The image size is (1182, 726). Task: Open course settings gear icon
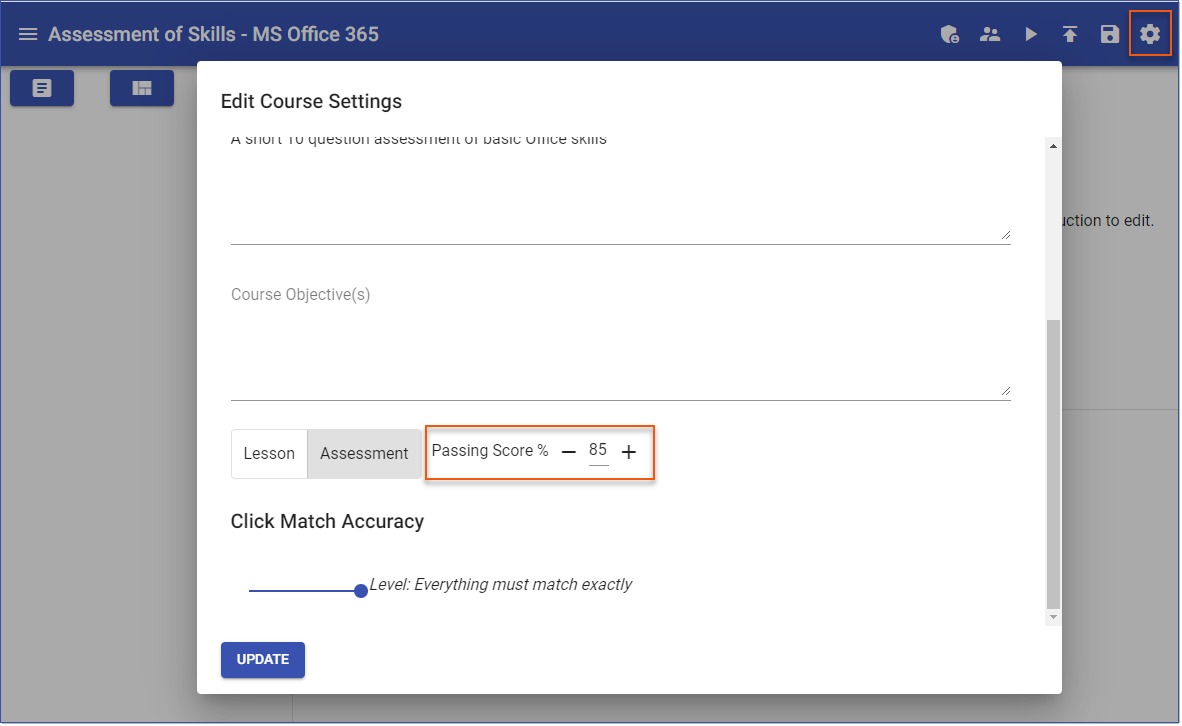pyautogui.click(x=1150, y=34)
